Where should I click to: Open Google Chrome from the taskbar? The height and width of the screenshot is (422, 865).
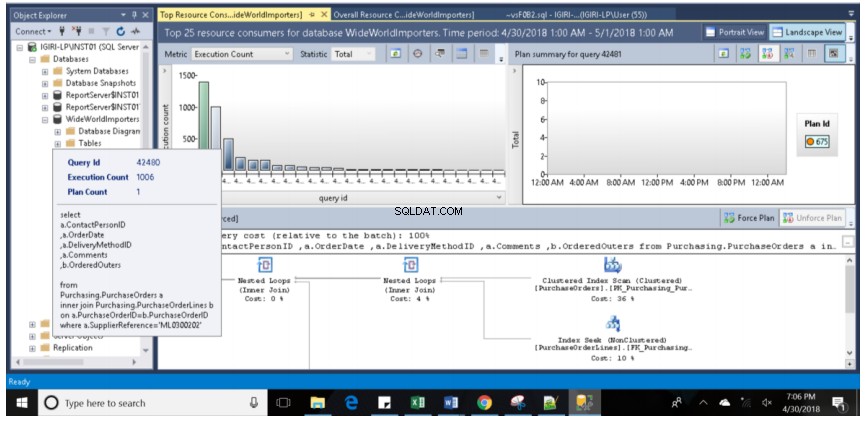pos(484,403)
